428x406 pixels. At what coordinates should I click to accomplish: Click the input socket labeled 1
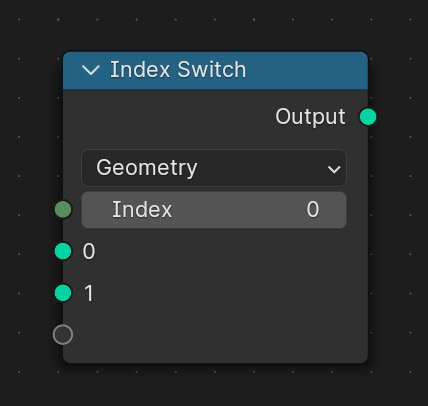(63, 293)
